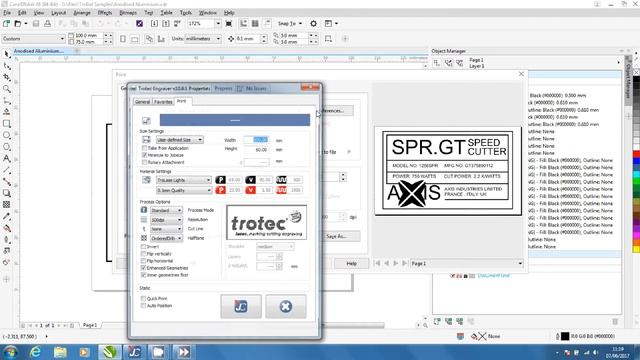Select the Zoom magnifier tool in toolbox
The width and height of the screenshot is (640, 360).
tap(7, 89)
